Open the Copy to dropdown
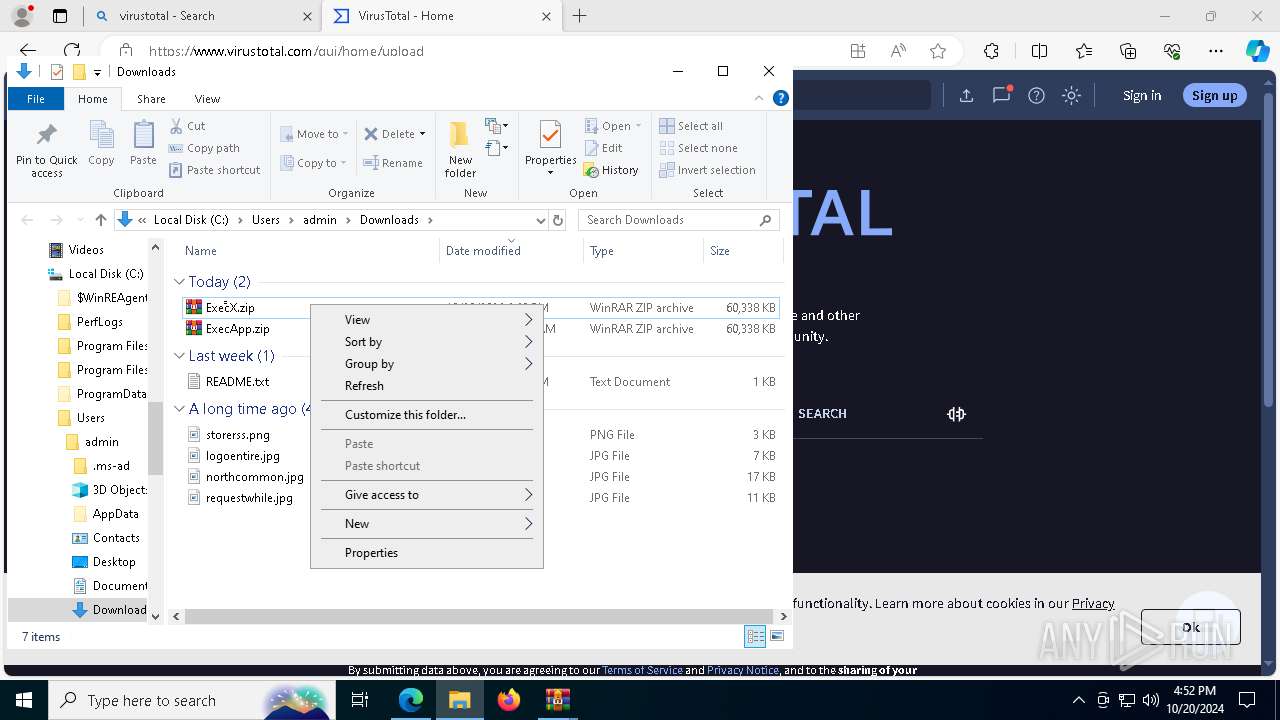Viewport: 1280px width, 720px height. 313,163
